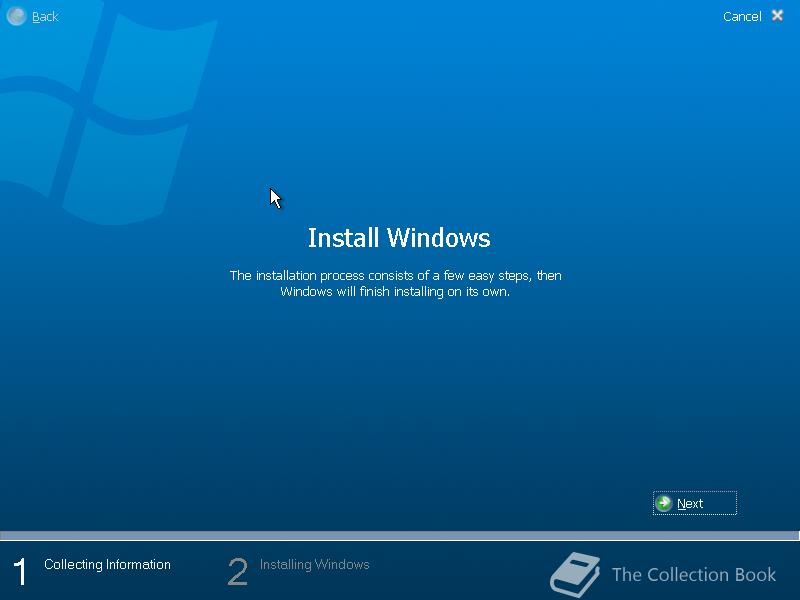Click the Install Windows heading
Viewport: 800px width, 600px height.
point(399,238)
